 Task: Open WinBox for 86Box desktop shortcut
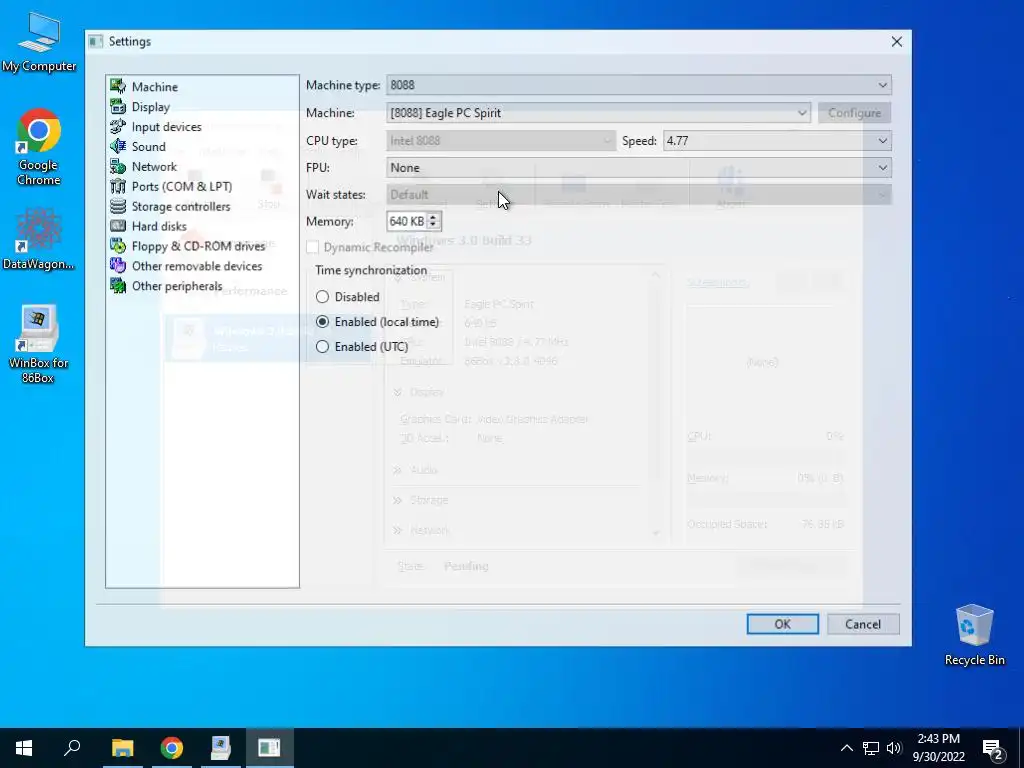coord(39,343)
